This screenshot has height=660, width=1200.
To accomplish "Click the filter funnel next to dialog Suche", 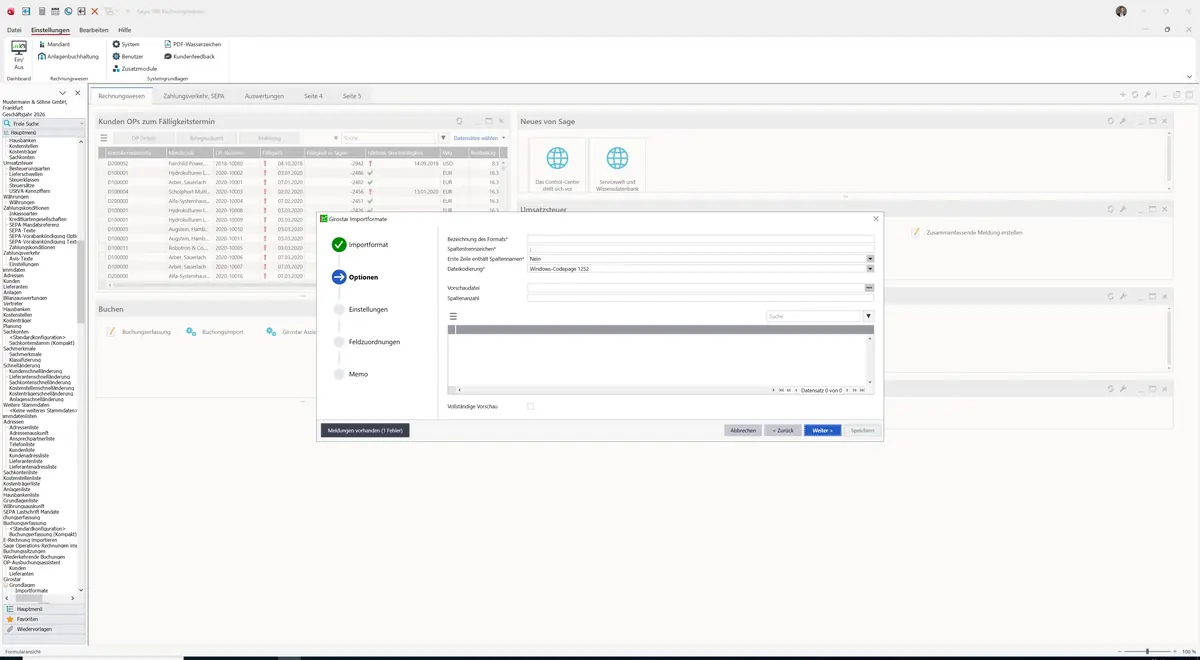I will (x=868, y=316).
